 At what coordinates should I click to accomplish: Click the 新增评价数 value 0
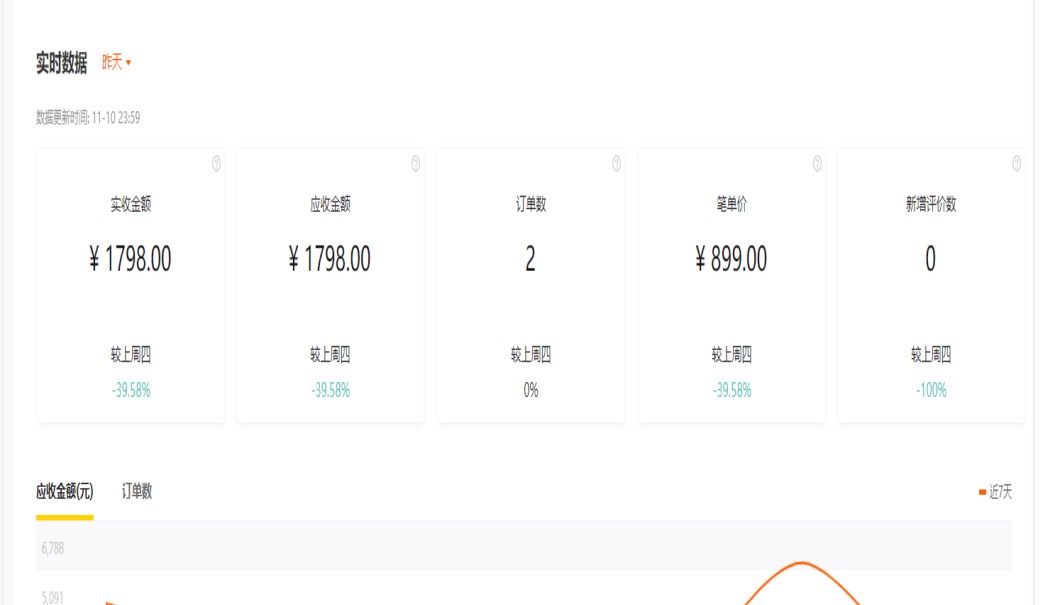(930, 260)
